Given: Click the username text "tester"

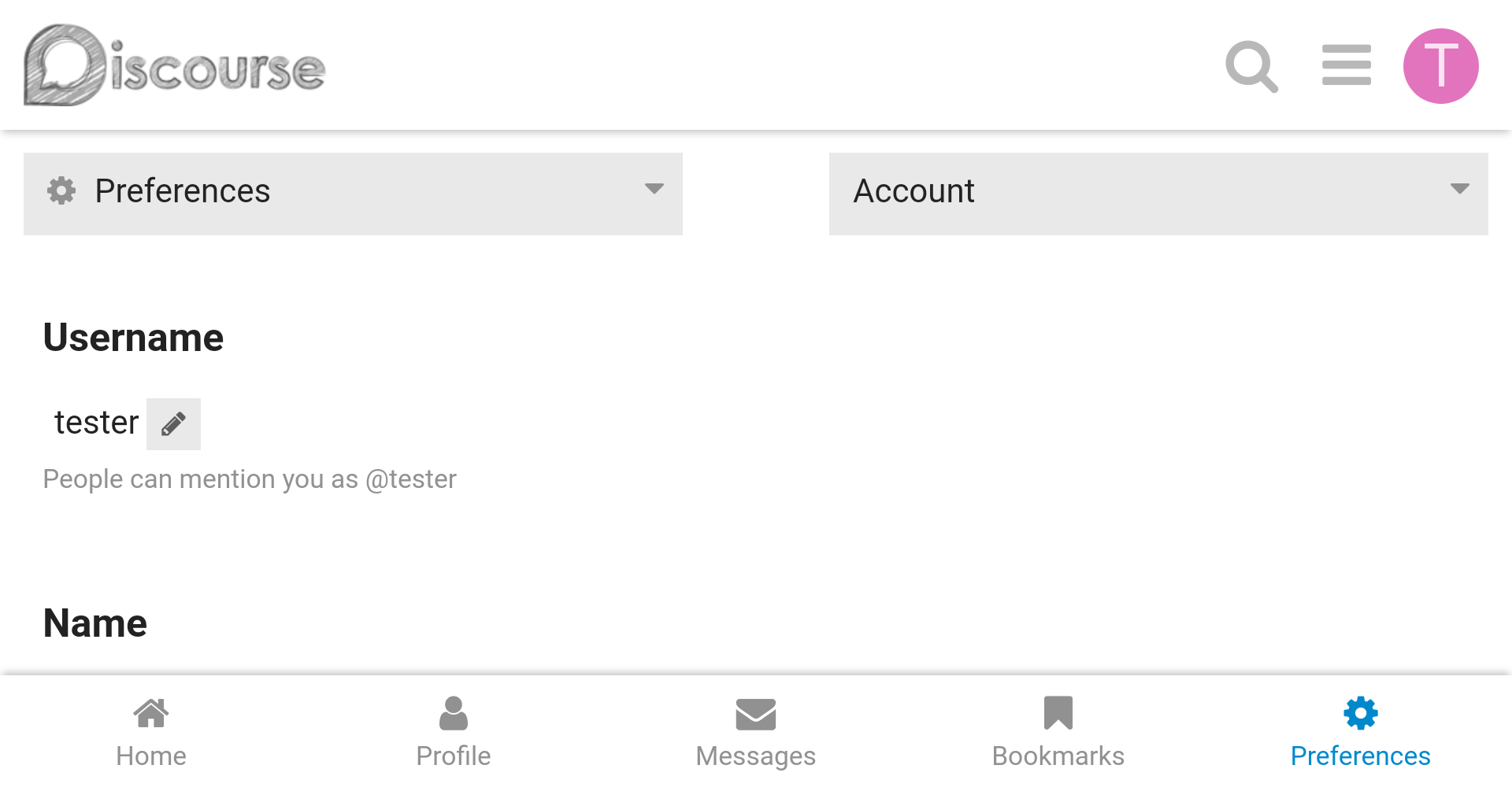Looking at the screenshot, I should [96, 423].
